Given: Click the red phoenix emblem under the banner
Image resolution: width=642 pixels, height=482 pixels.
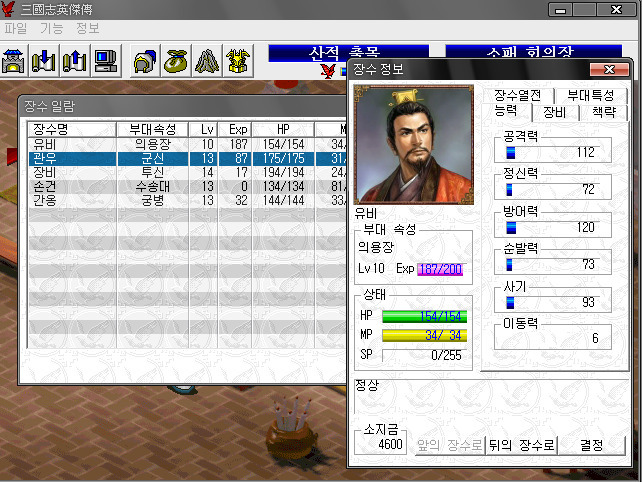Looking at the screenshot, I should coord(328,71).
